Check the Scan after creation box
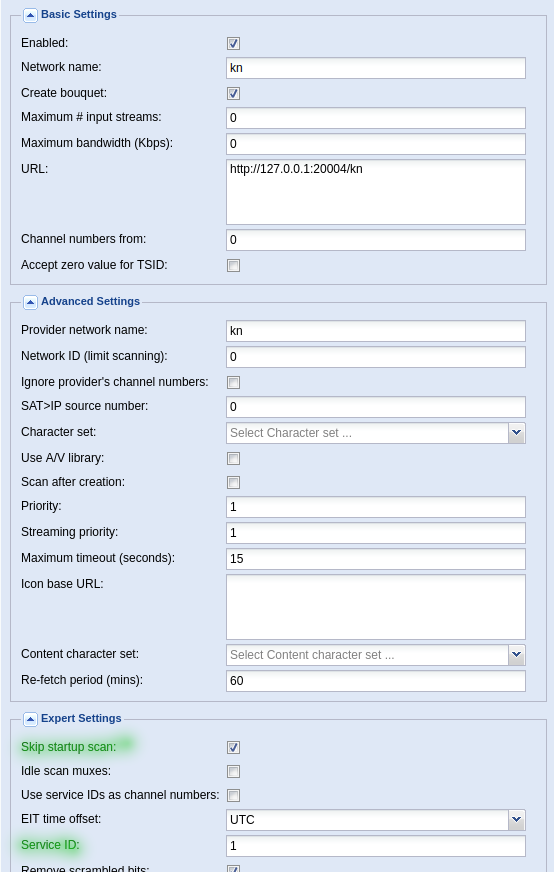The image size is (554, 872). tap(234, 483)
